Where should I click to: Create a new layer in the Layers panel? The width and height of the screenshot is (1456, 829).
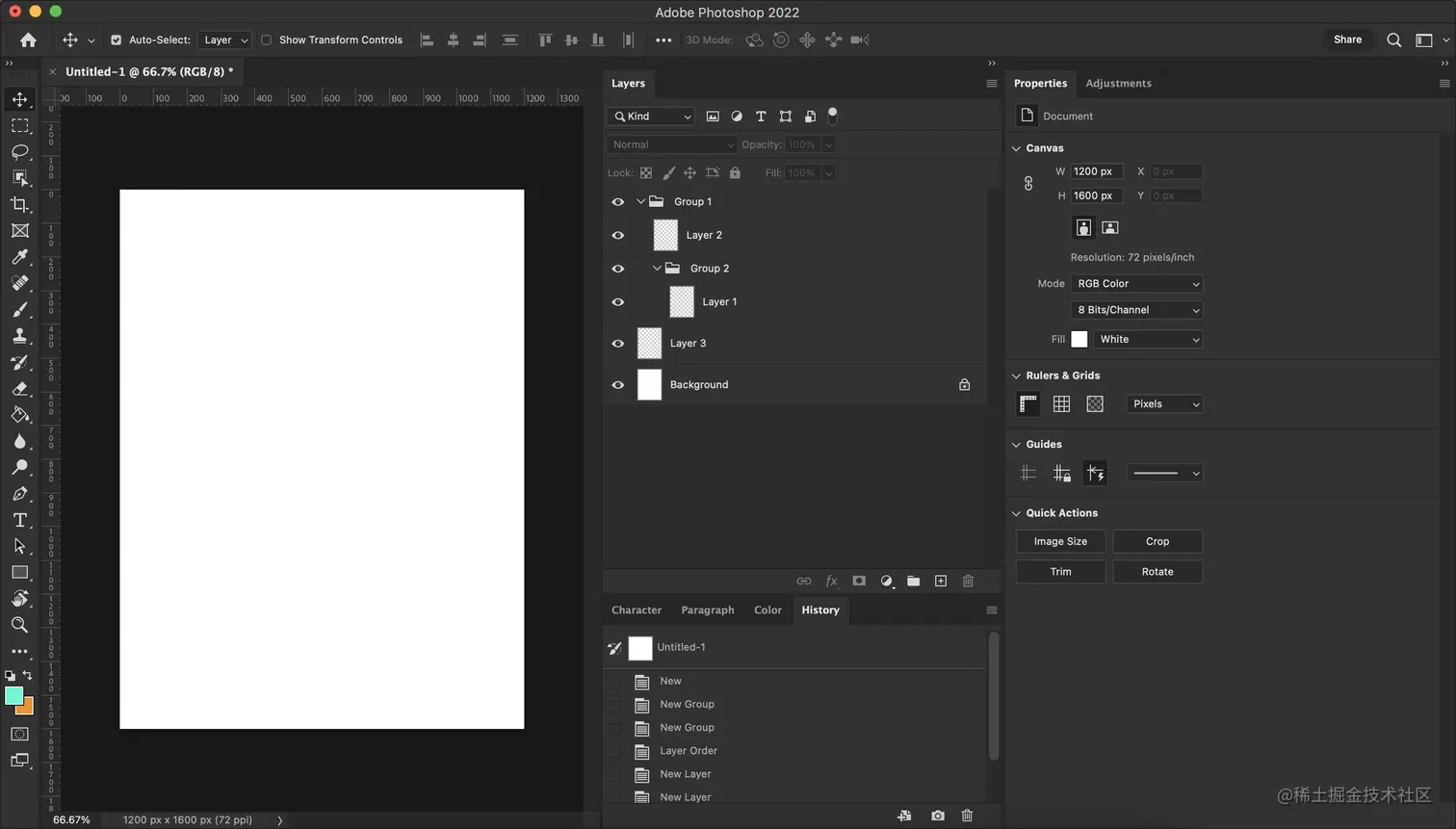coord(941,581)
